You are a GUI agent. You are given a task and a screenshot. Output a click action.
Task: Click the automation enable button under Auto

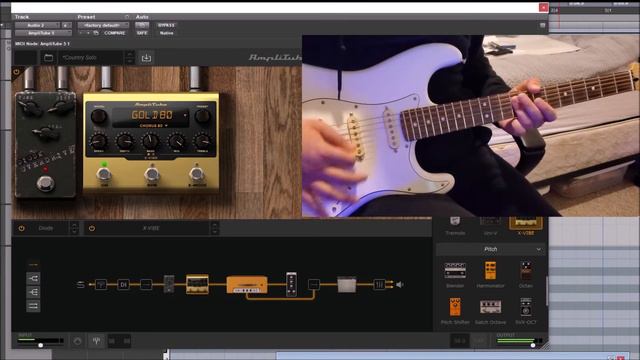142,25
